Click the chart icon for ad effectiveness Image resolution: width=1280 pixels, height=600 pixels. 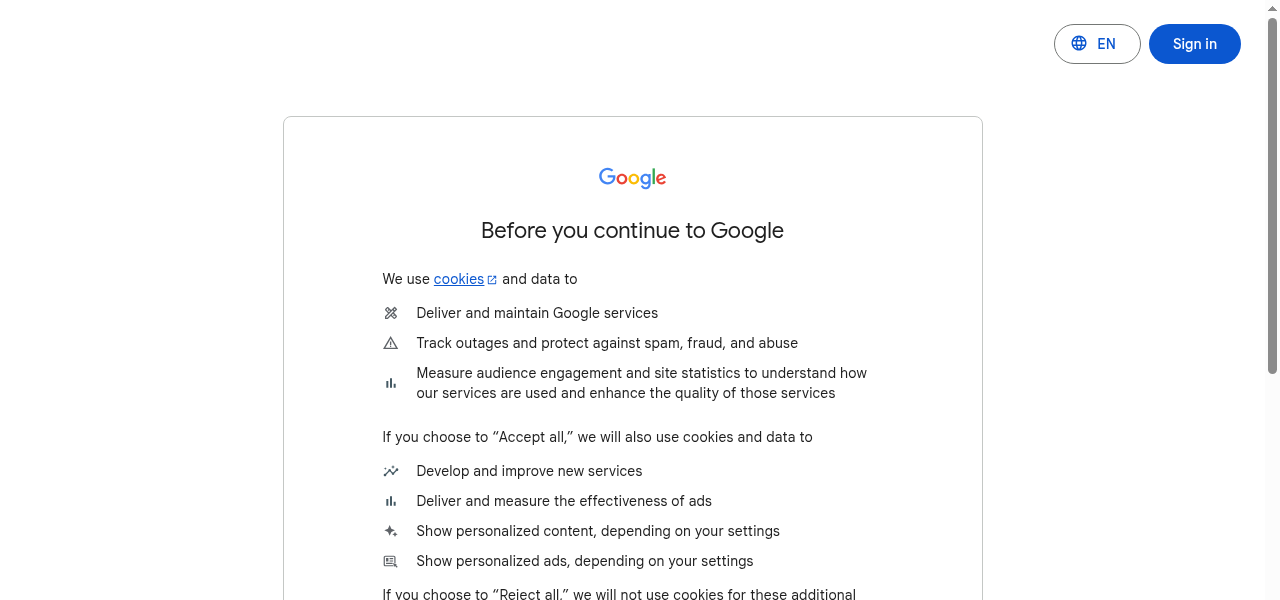(x=390, y=501)
